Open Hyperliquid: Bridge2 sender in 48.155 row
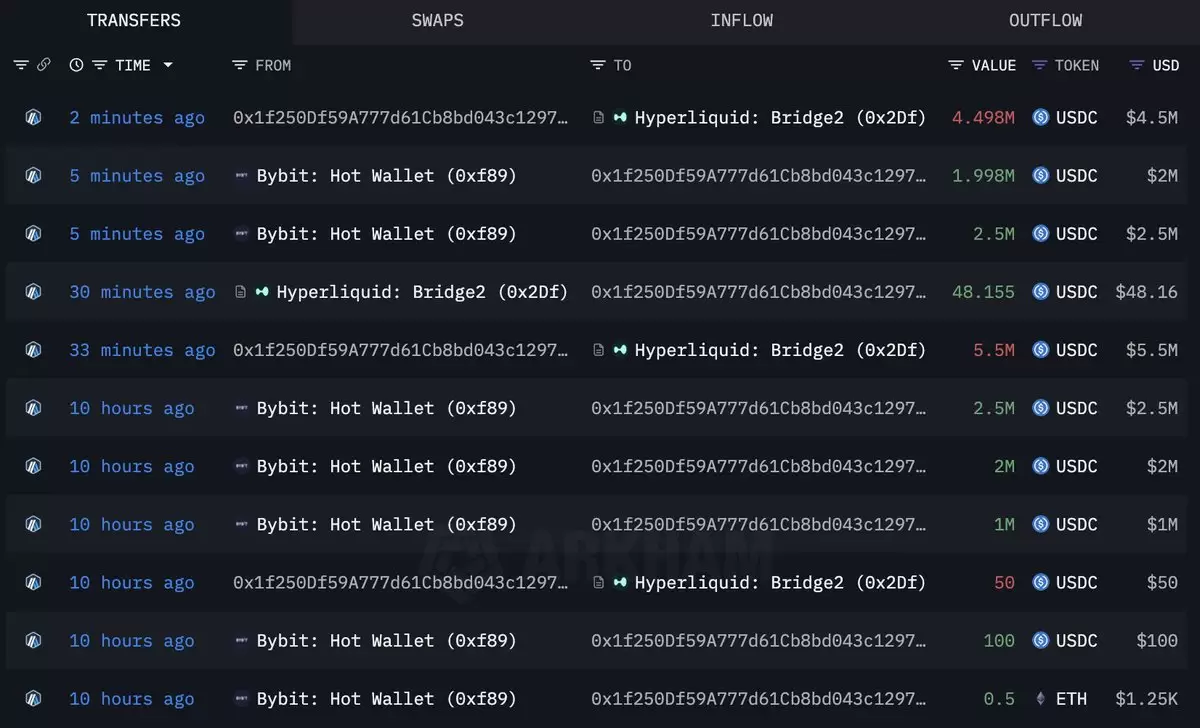 [x=422, y=292]
